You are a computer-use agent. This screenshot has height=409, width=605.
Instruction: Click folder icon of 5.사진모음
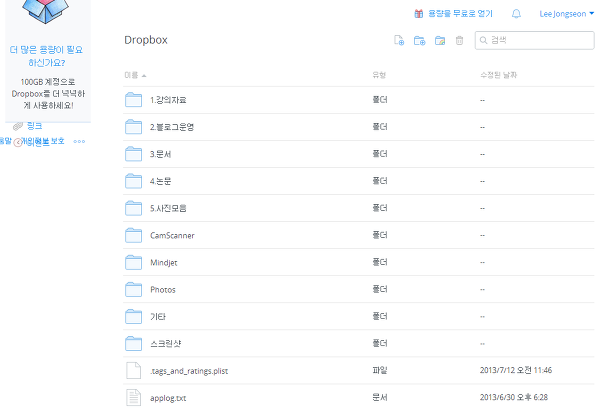coord(134,208)
